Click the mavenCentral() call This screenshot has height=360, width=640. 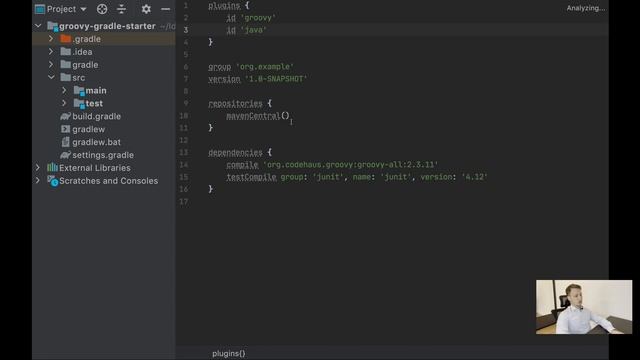(258, 116)
